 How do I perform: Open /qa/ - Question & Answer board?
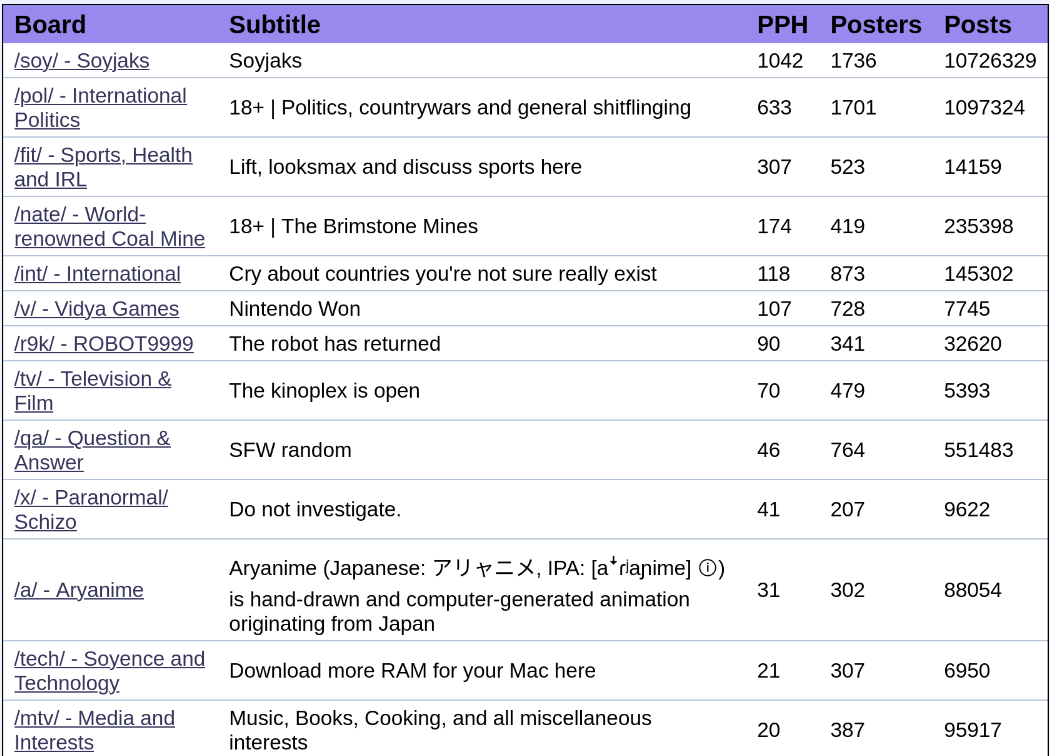(92, 438)
